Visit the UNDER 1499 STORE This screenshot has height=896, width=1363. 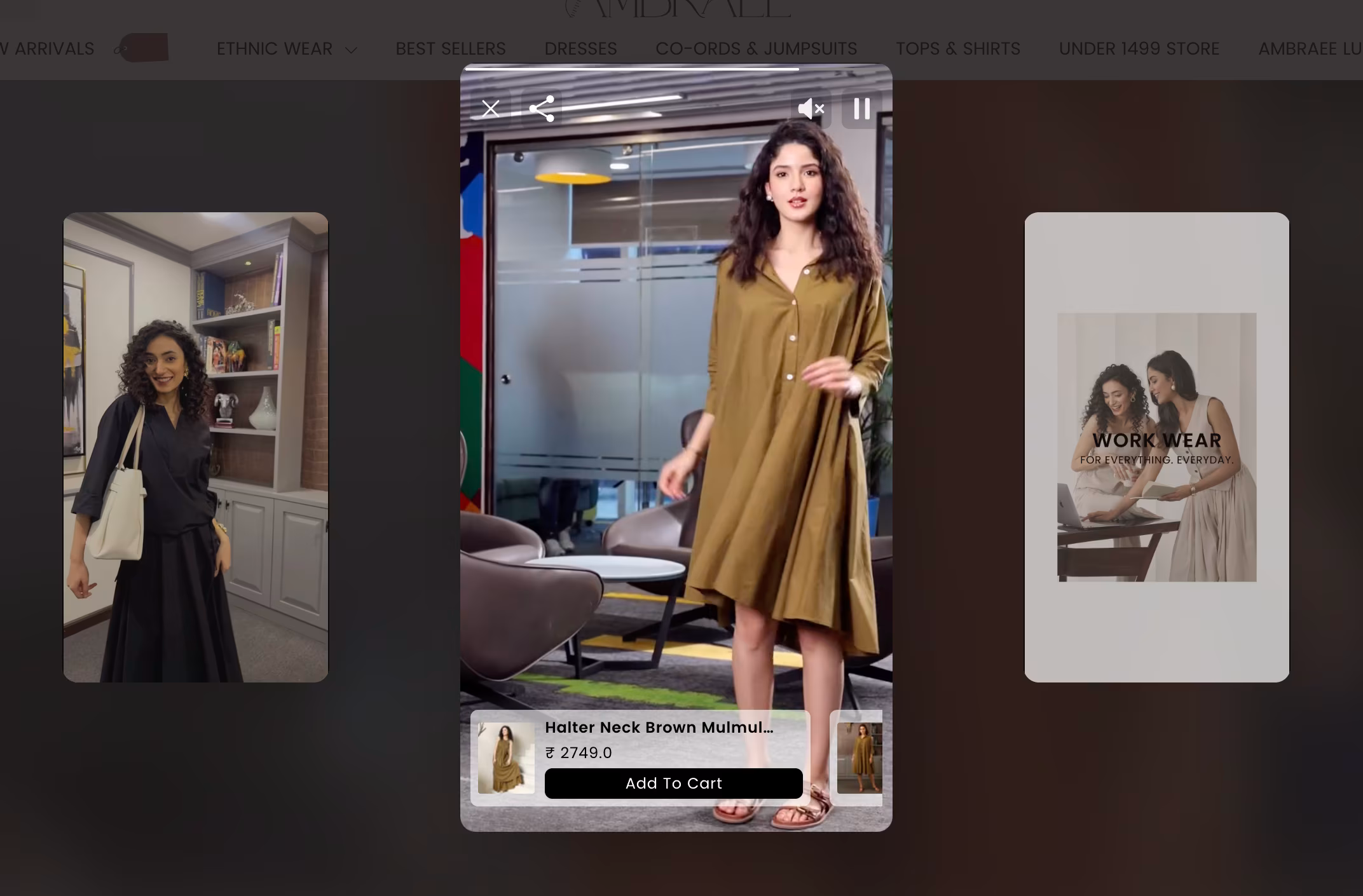pos(1139,48)
